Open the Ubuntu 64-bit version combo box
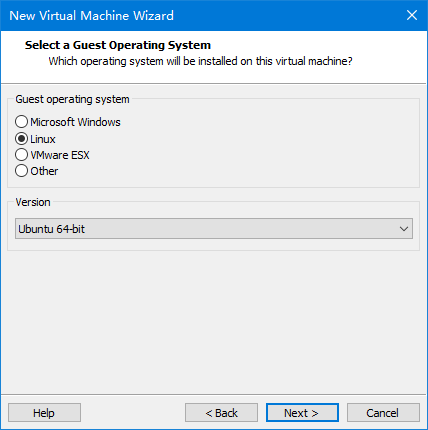Image resolution: width=428 pixels, height=430 pixels. 214,229
